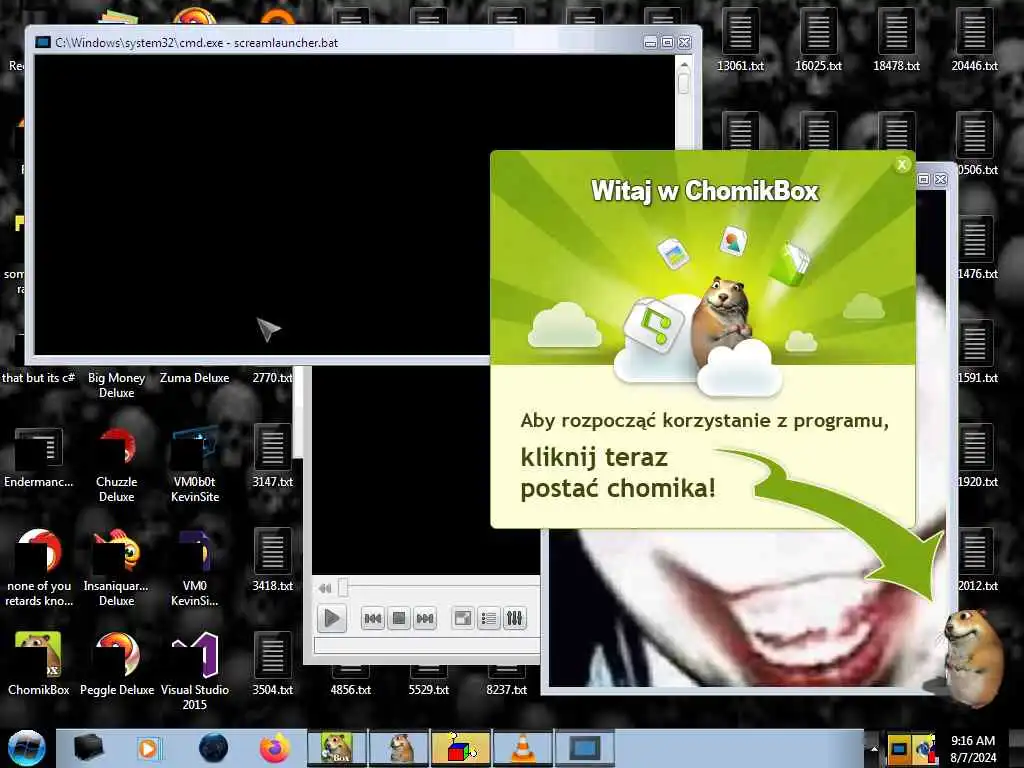Switch to ChomikBox Box taskbar button

pos(337,748)
